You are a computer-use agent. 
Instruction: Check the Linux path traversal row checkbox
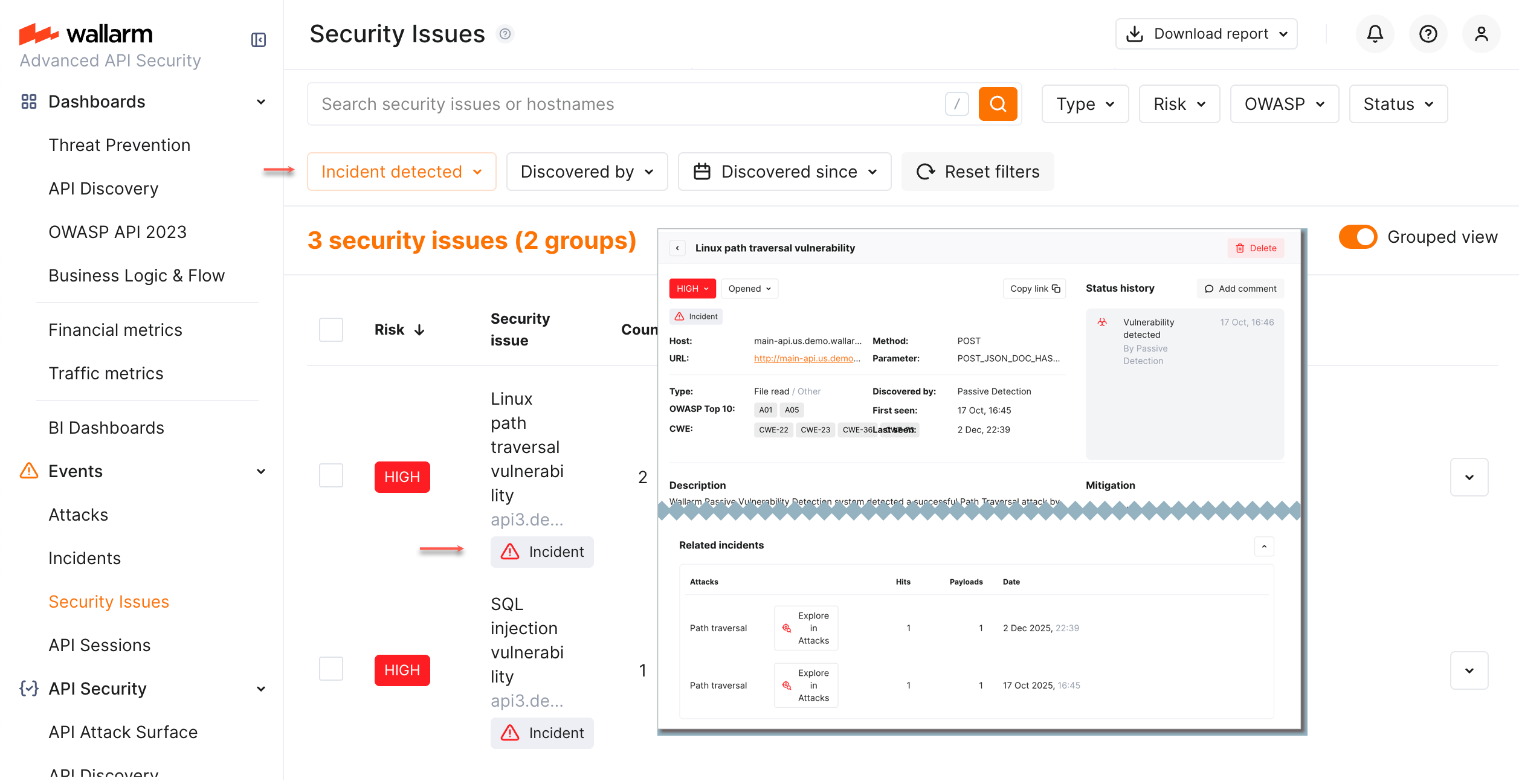click(331, 475)
